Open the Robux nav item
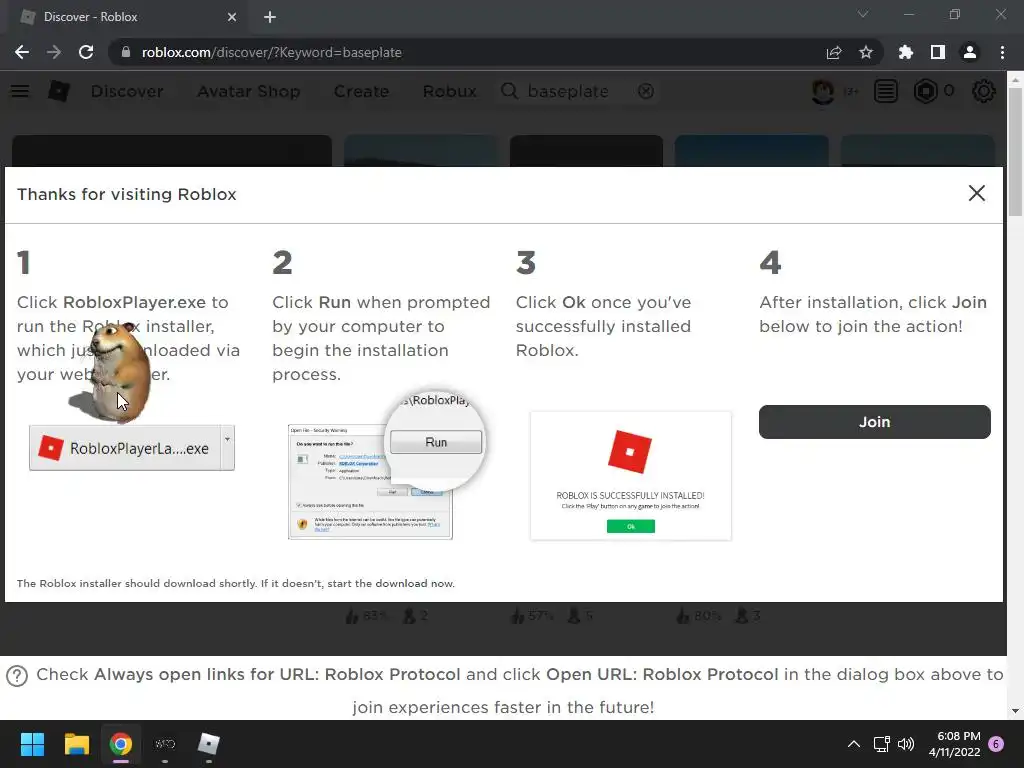The width and height of the screenshot is (1024, 768). (449, 91)
